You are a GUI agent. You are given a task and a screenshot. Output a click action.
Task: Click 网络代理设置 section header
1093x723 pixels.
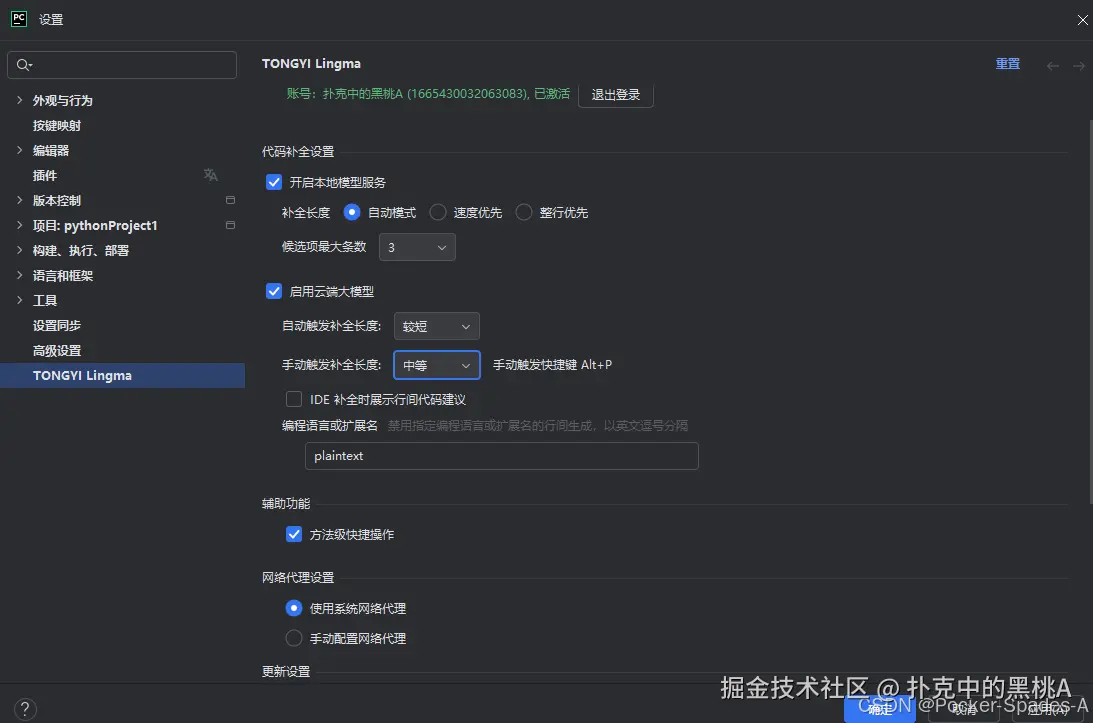pyautogui.click(x=298, y=578)
